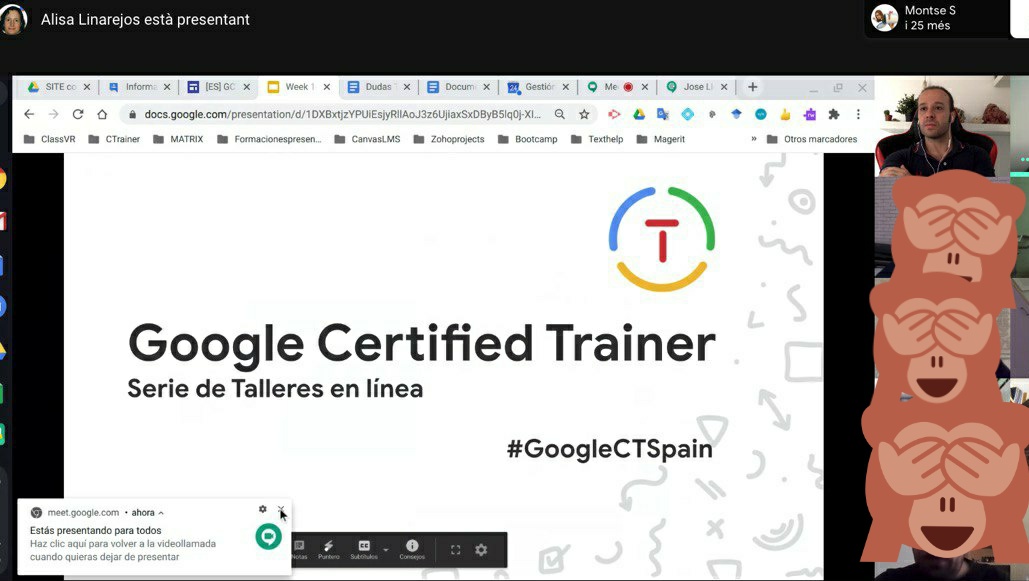The image size is (1029, 581).
Task: Bookmark this page with the star icon
Action: click(584, 114)
